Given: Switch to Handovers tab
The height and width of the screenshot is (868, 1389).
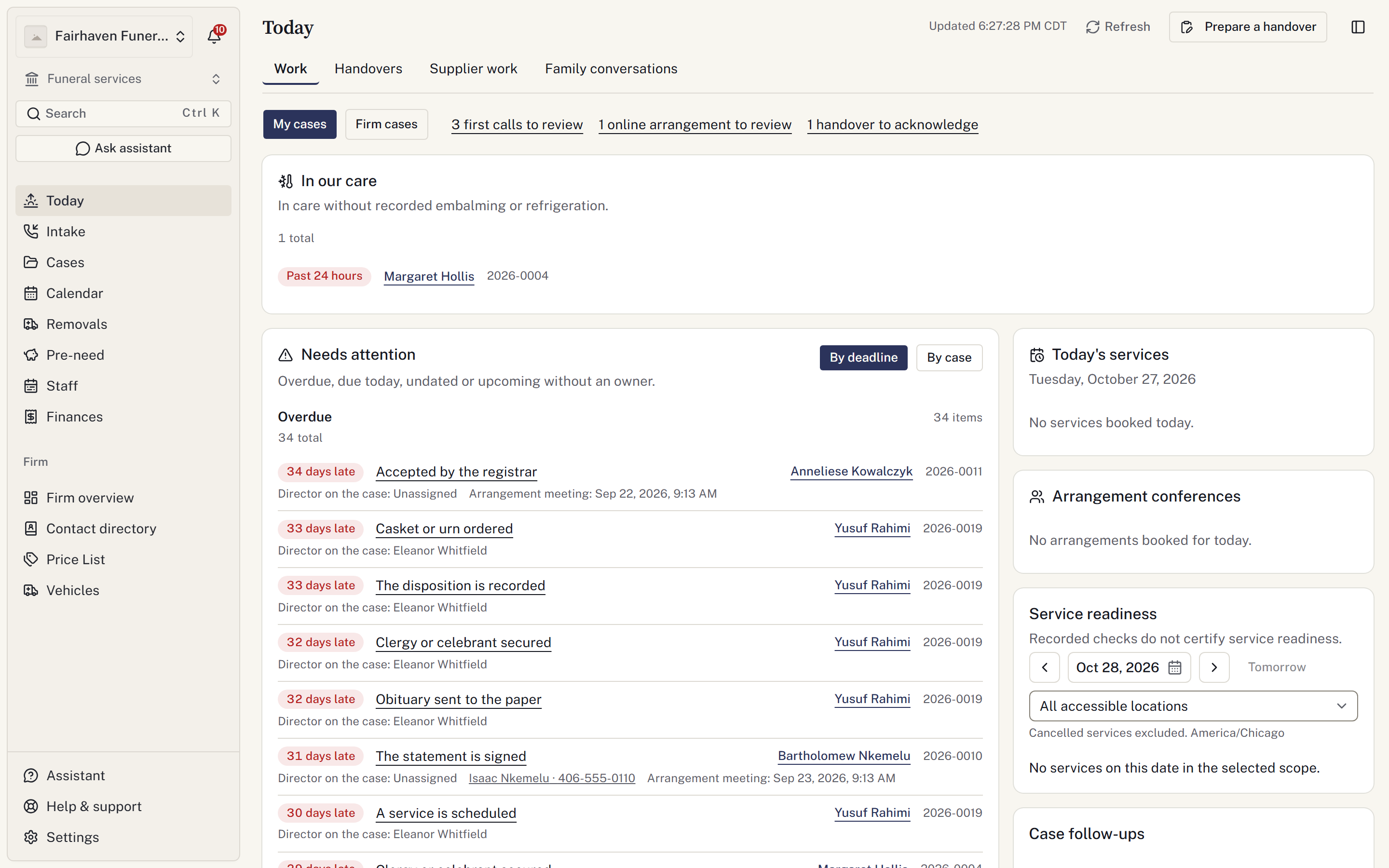Looking at the screenshot, I should click(368, 69).
